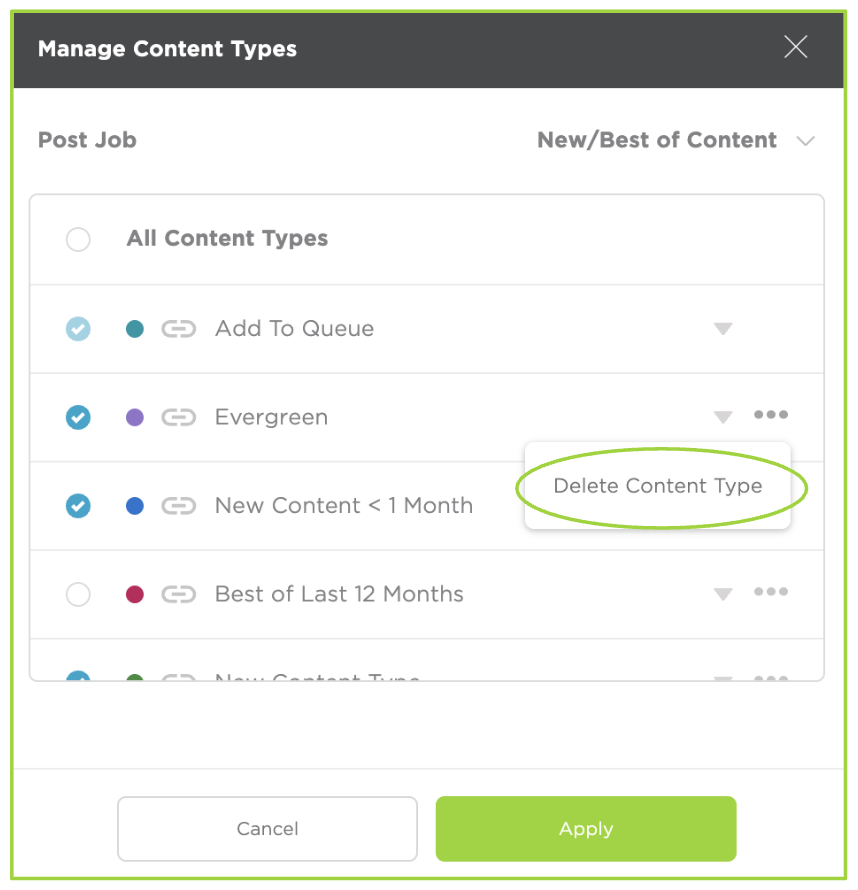Close the Manage Content Types dialog
This screenshot has height=890, width=858.
pos(796,47)
